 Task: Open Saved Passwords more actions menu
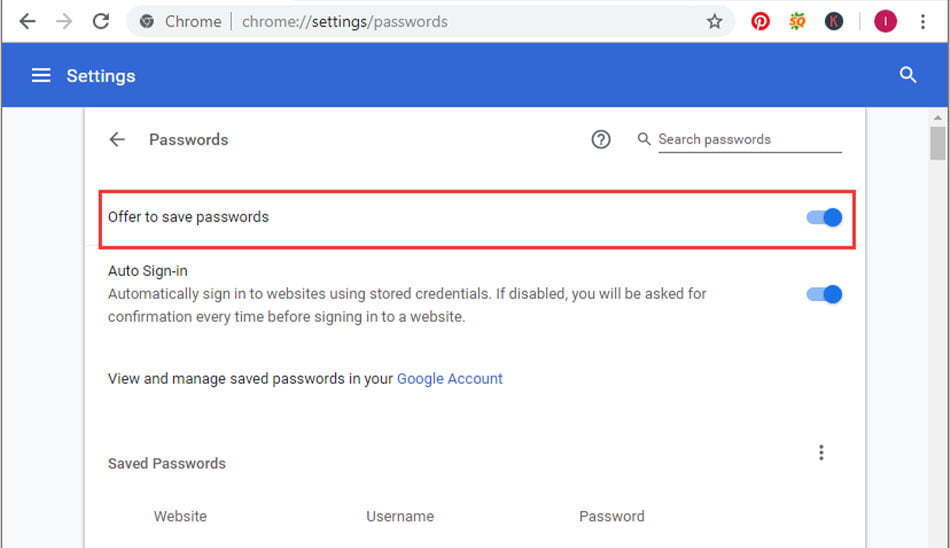pos(821,452)
